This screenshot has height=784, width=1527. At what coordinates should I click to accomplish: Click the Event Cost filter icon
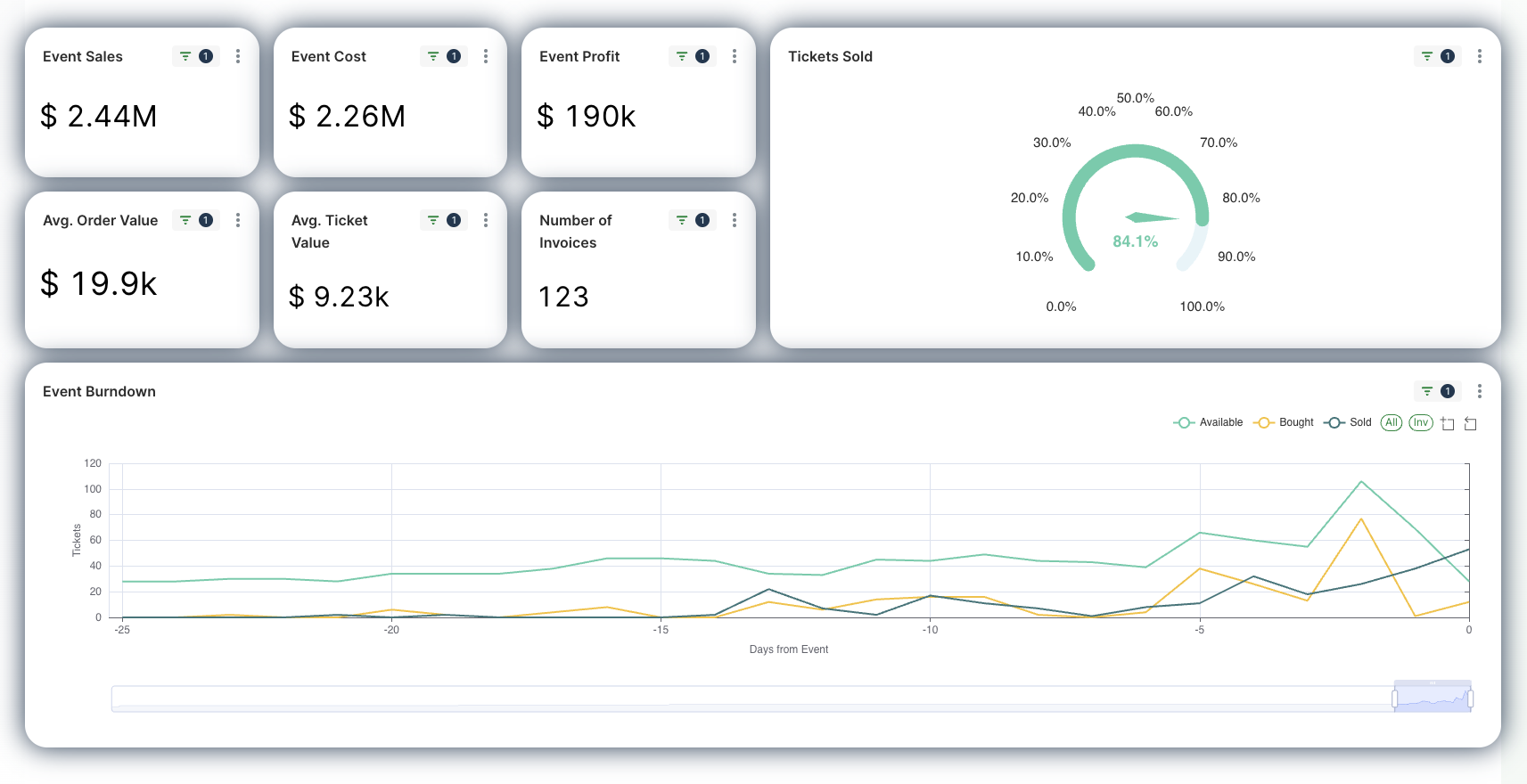pyautogui.click(x=433, y=56)
